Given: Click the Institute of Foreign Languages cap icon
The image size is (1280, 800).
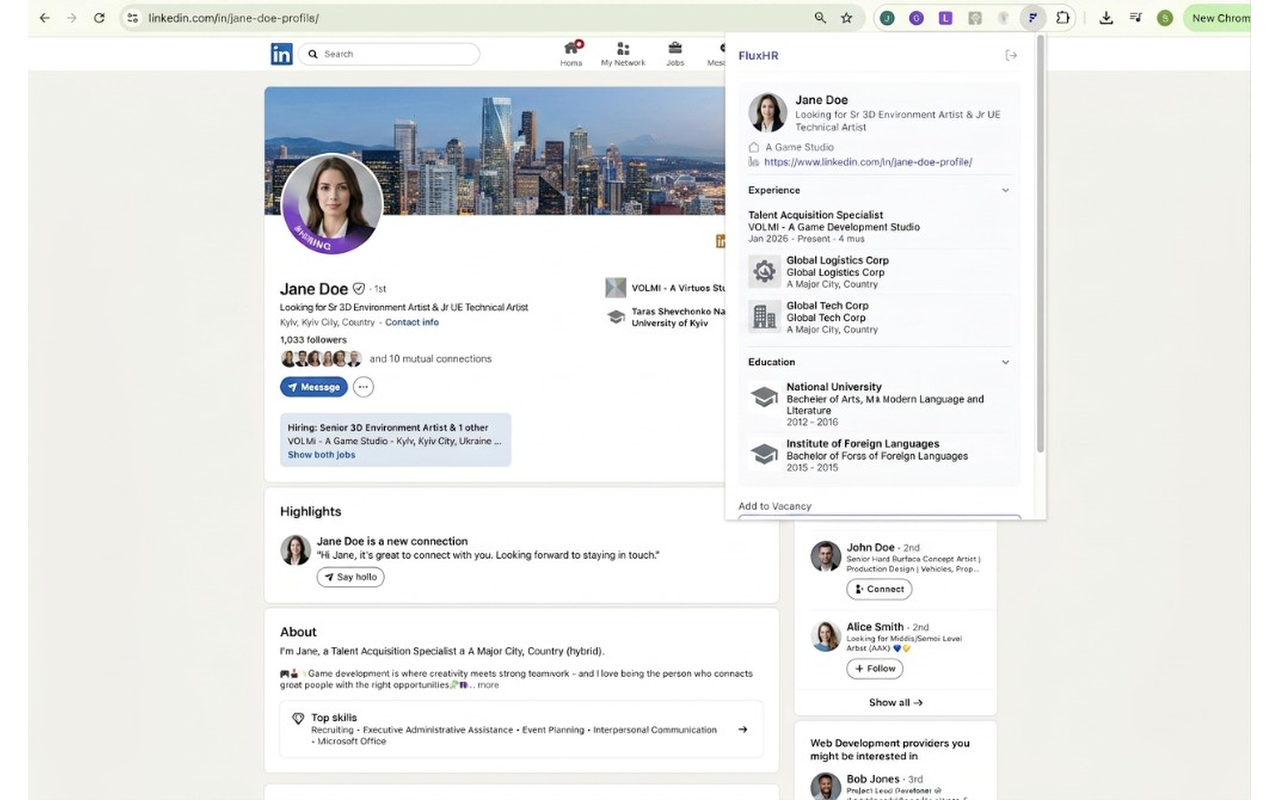Looking at the screenshot, I should [x=765, y=454].
